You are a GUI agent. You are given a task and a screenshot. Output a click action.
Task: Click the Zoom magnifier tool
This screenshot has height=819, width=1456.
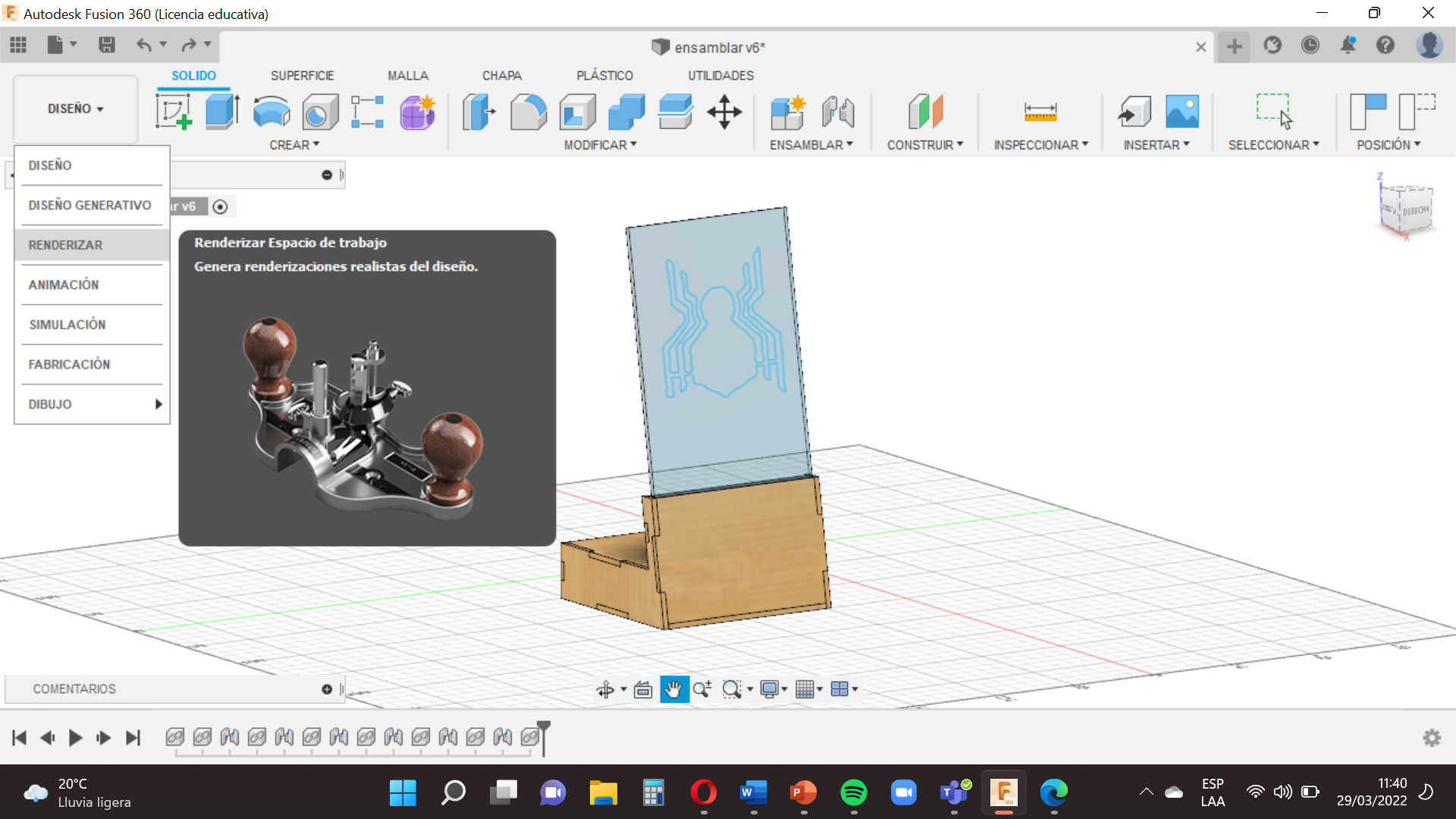click(x=702, y=689)
